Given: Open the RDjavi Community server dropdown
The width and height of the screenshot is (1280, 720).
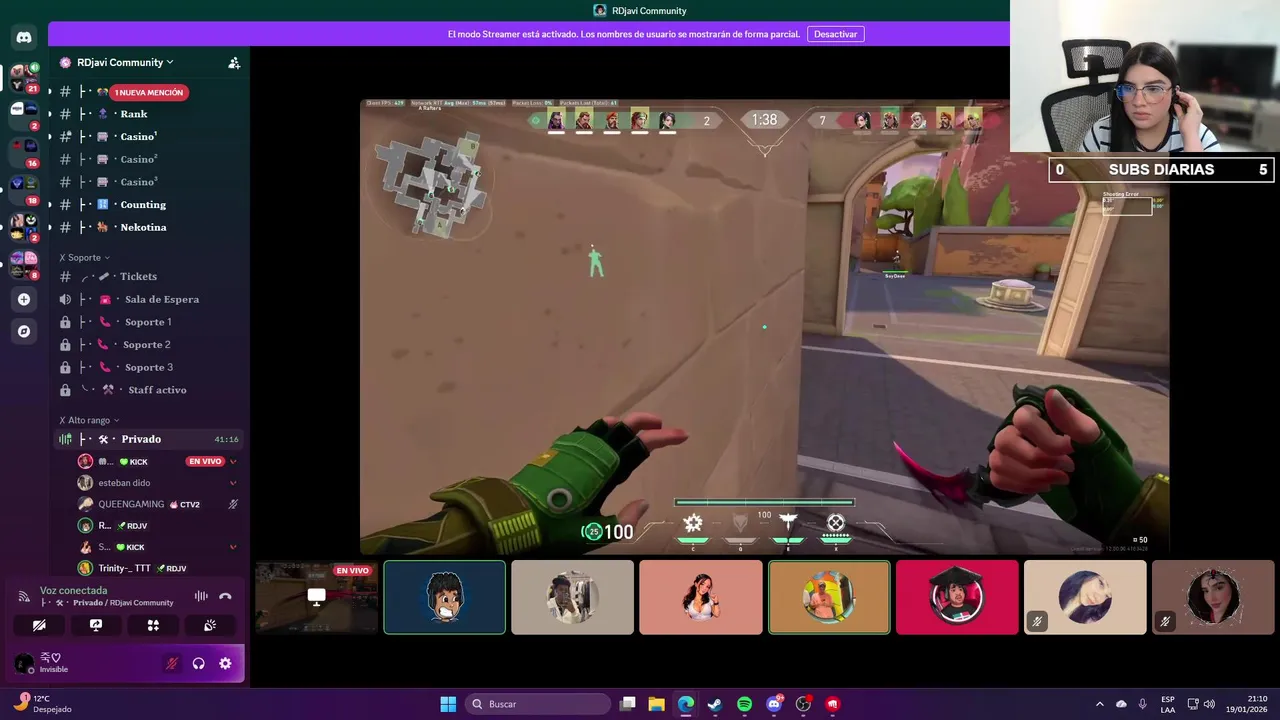Looking at the screenshot, I should [125, 62].
